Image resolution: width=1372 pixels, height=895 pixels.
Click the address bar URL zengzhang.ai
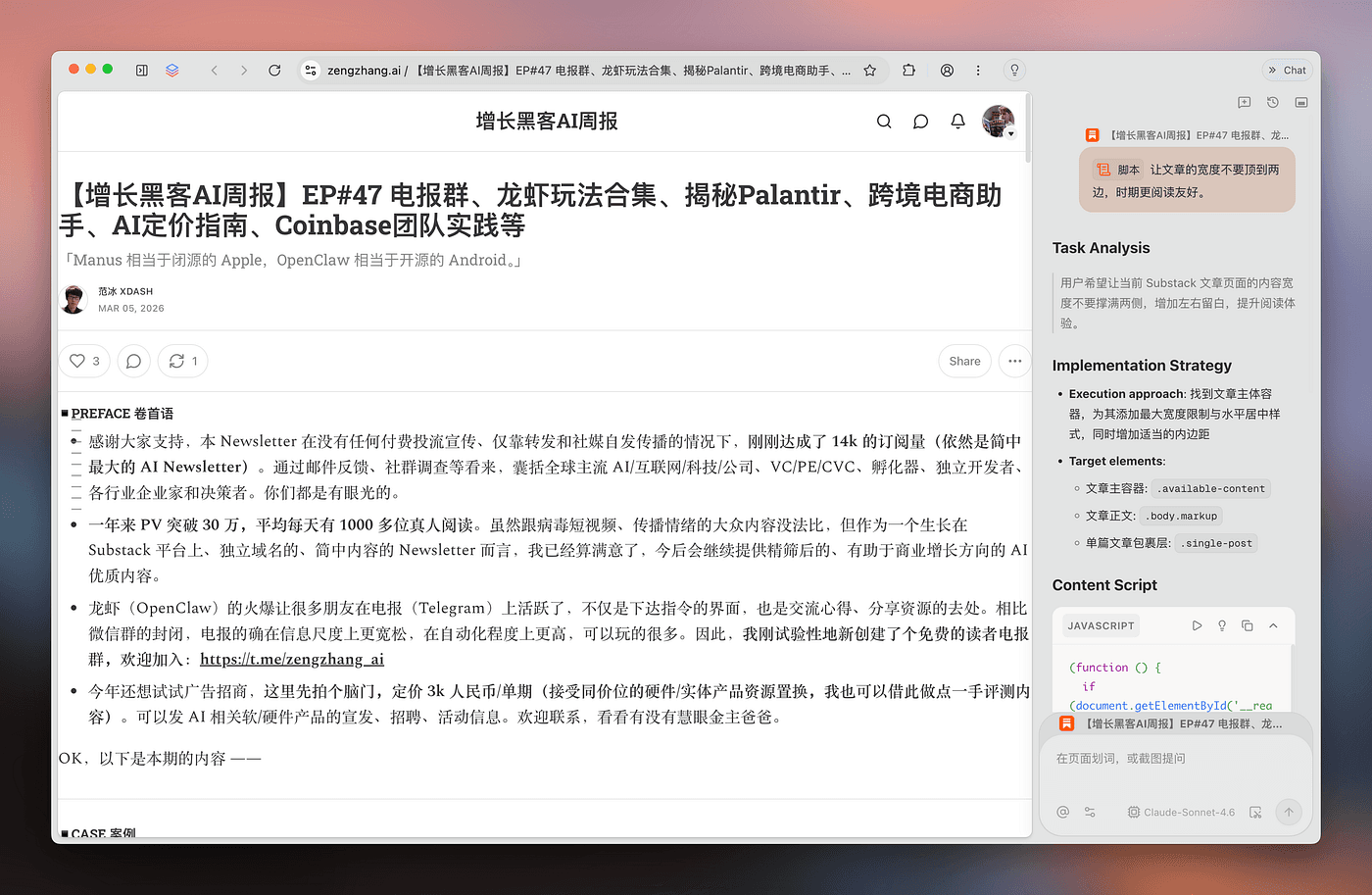(364, 71)
